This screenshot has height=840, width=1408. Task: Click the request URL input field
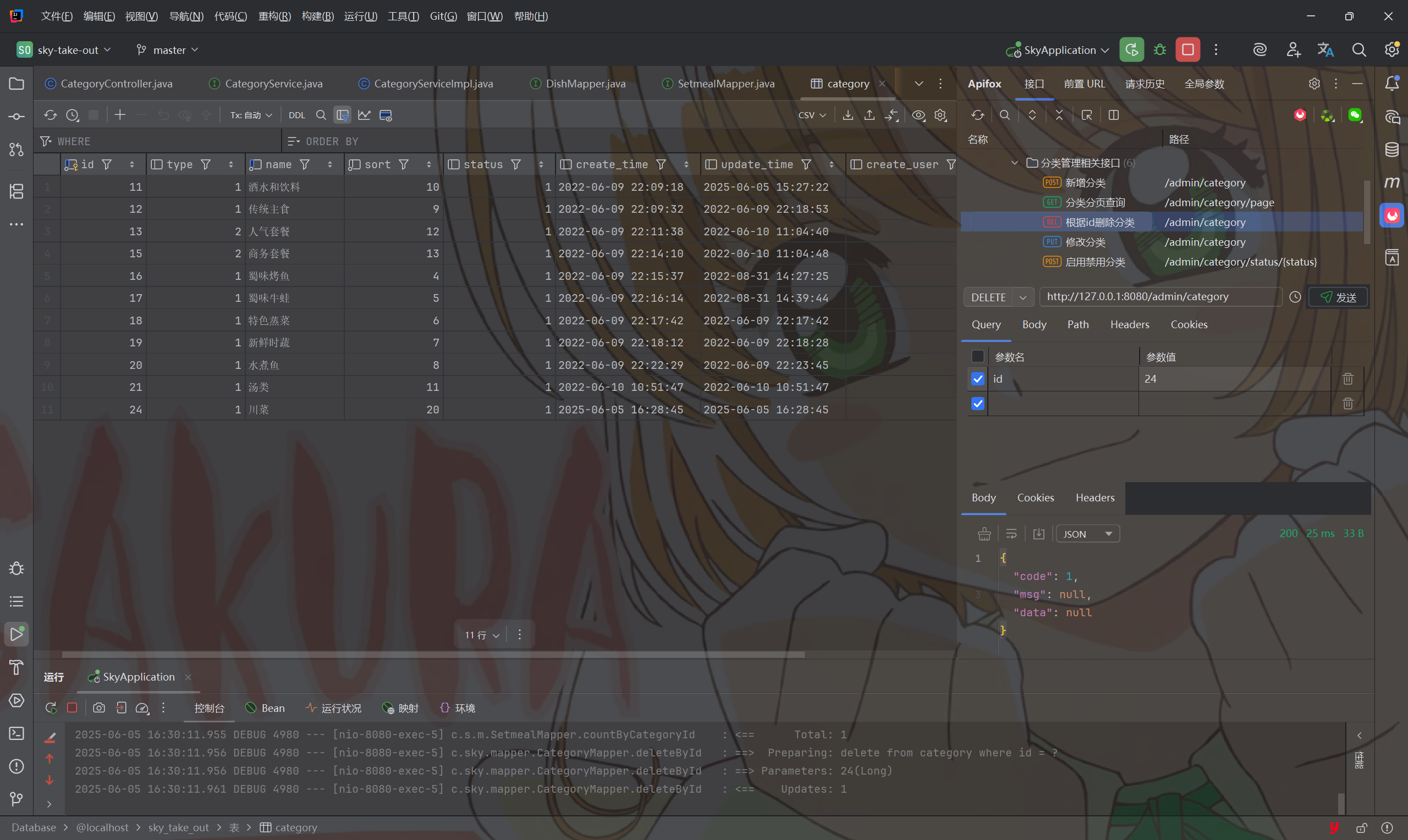(x=1159, y=297)
